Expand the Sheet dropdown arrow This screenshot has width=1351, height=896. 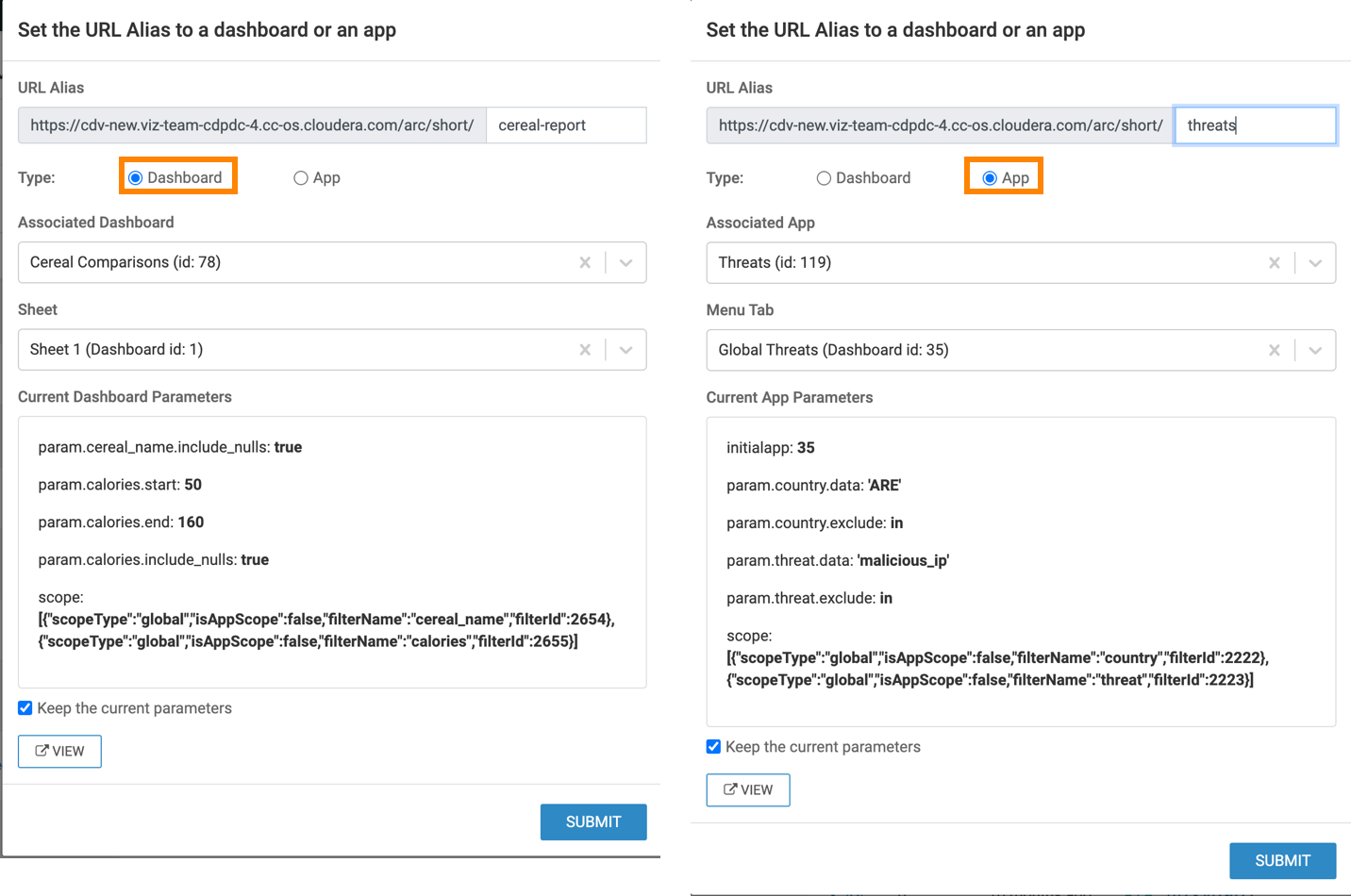(625, 350)
